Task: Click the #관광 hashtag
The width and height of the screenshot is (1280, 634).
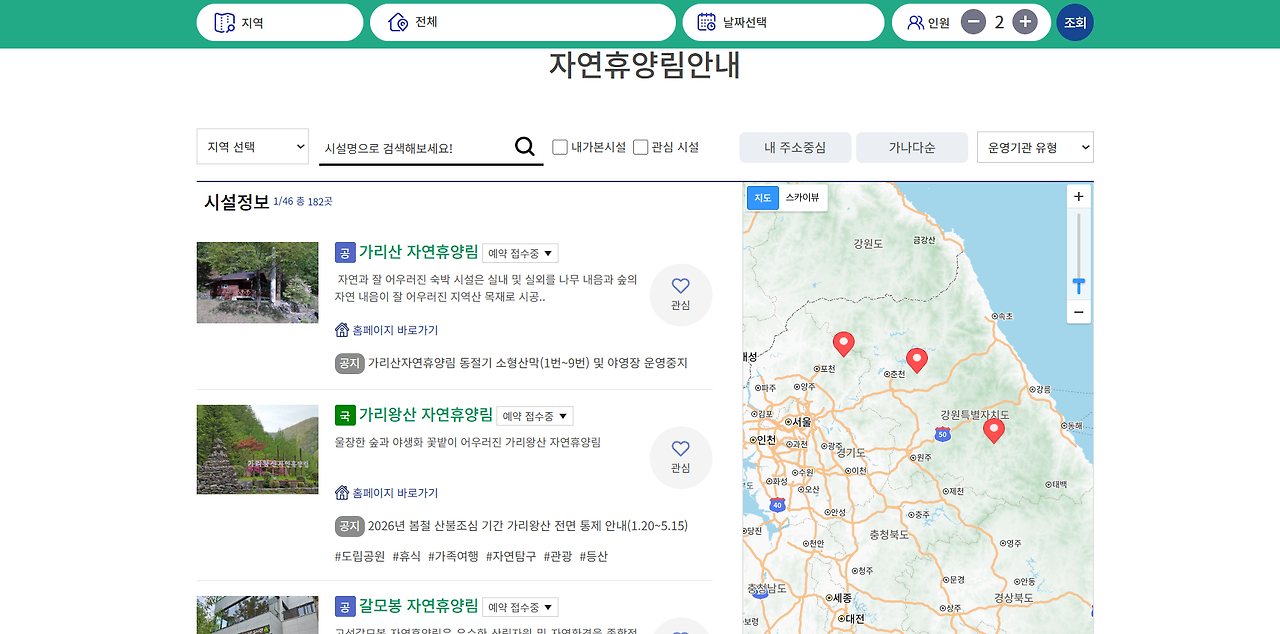Action: click(x=558, y=556)
